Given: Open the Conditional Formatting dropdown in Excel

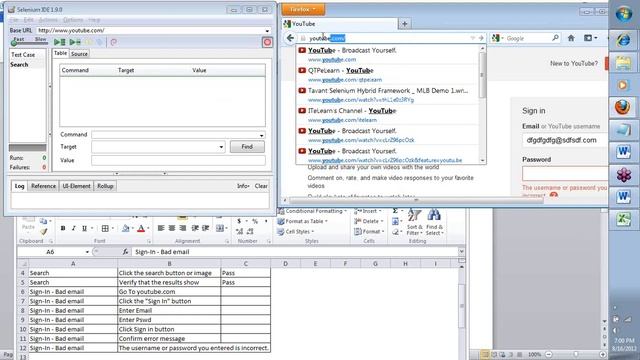Looking at the screenshot, I should [x=312, y=211].
